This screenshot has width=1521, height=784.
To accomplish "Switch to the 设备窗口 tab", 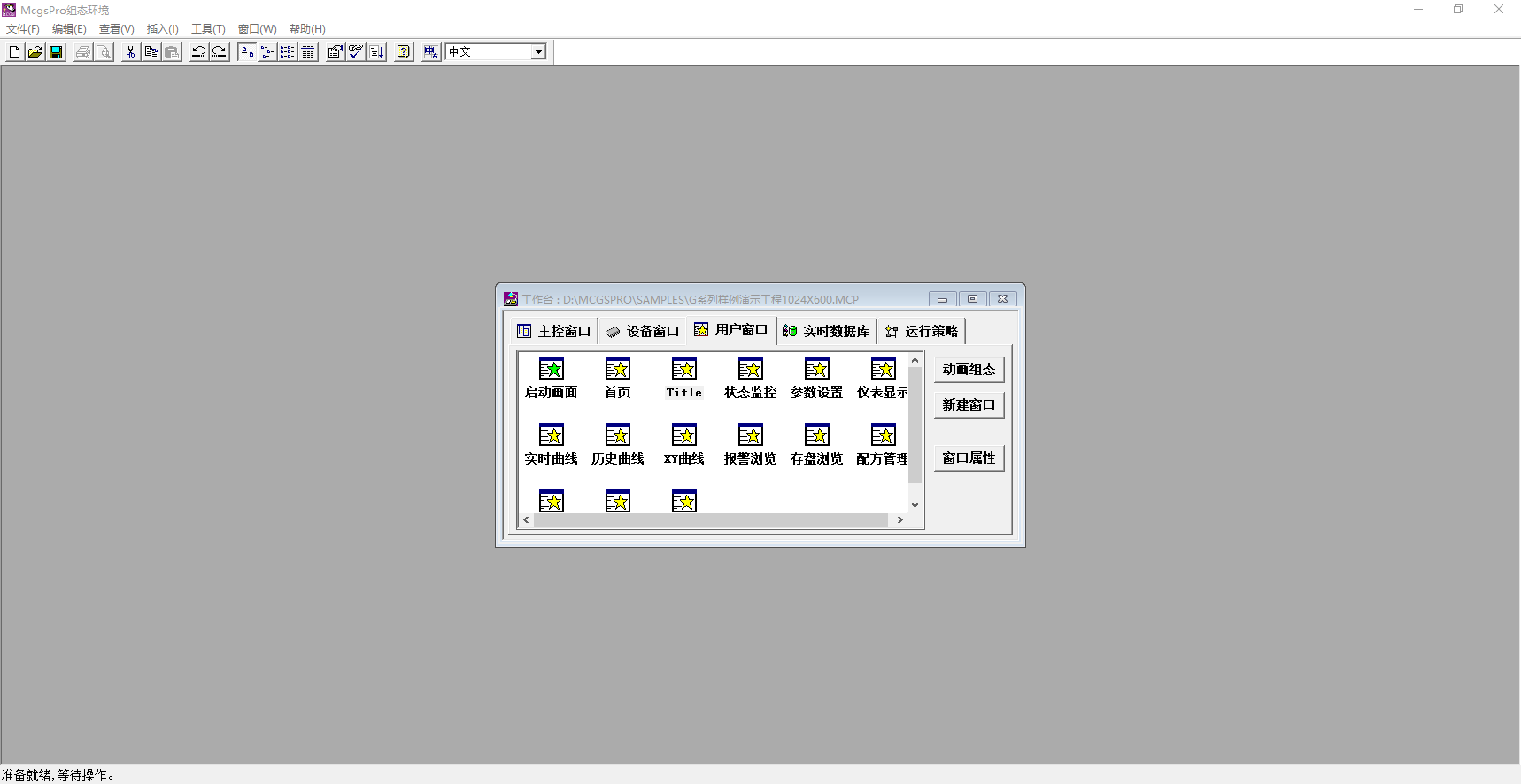I will (x=643, y=331).
